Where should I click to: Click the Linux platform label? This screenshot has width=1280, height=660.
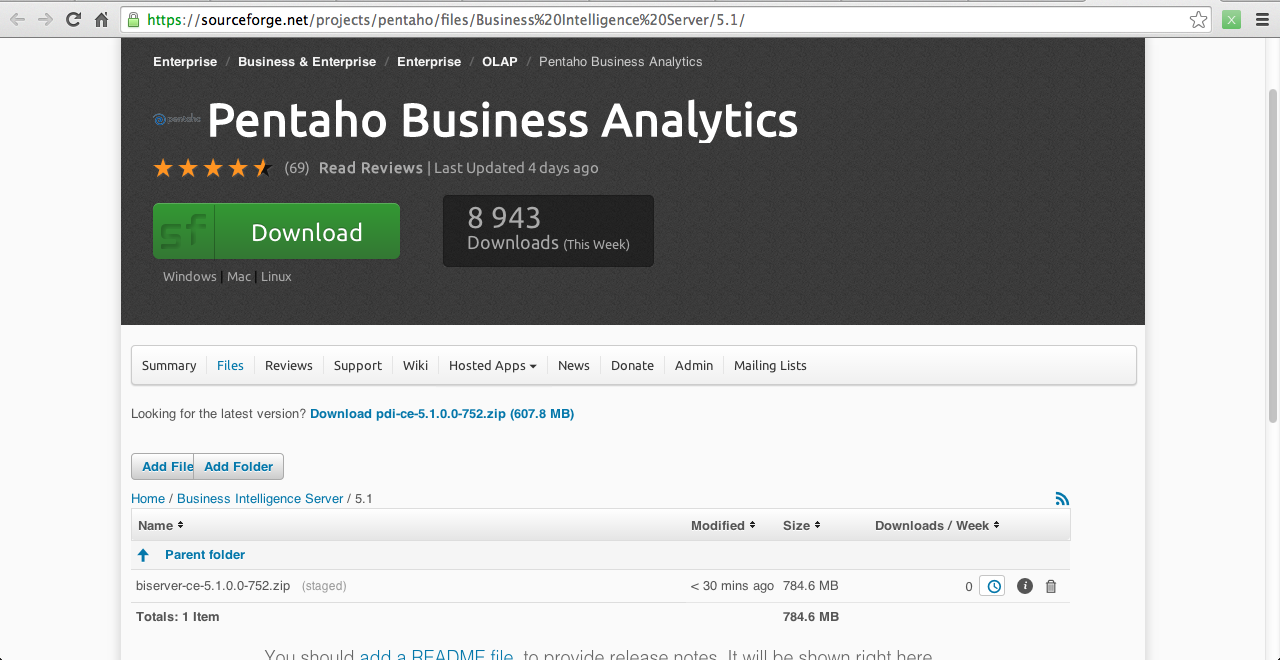276,276
